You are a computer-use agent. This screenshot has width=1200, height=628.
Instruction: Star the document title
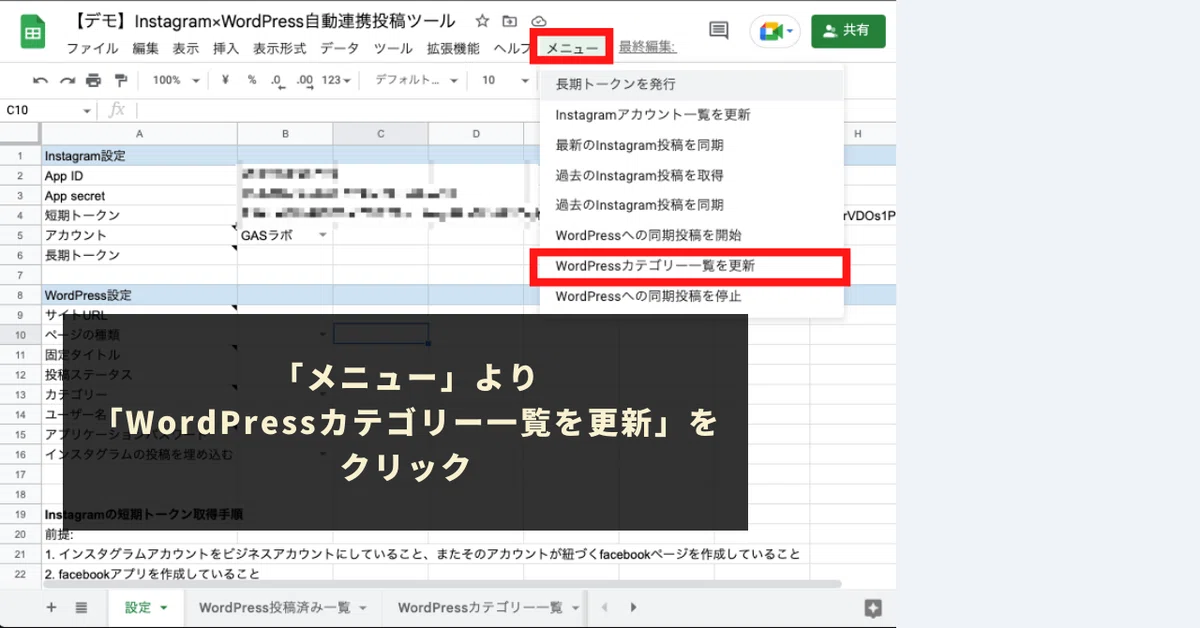point(483,21)
